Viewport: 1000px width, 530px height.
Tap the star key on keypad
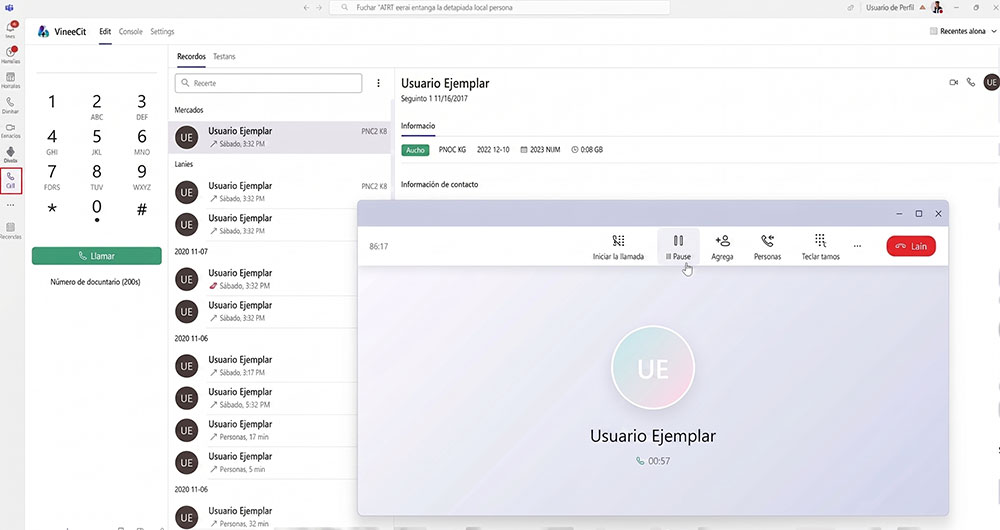52,209
